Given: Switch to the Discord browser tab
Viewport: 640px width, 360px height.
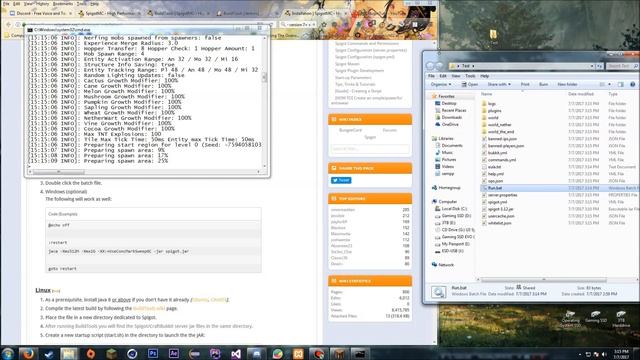Looking at the screenshot, I should coord(40,13).
